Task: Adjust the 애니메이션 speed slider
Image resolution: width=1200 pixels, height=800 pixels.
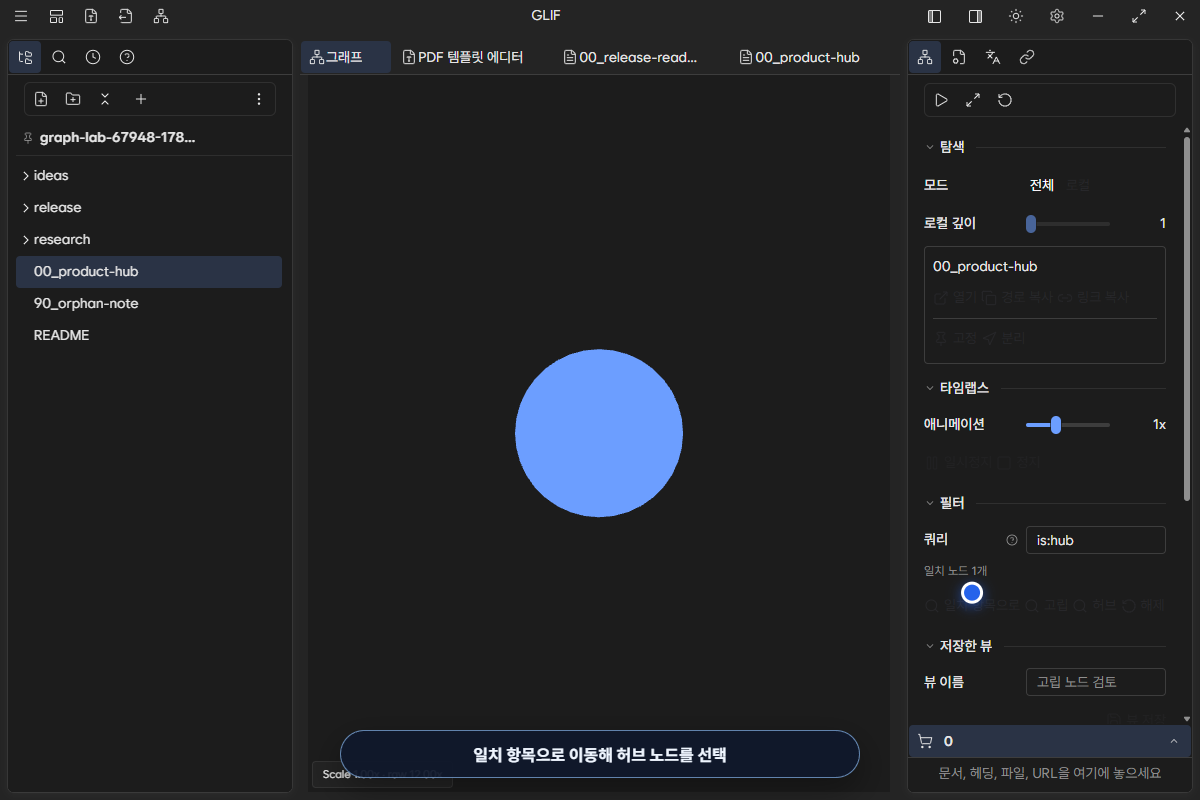Action: coord(1068,425)
